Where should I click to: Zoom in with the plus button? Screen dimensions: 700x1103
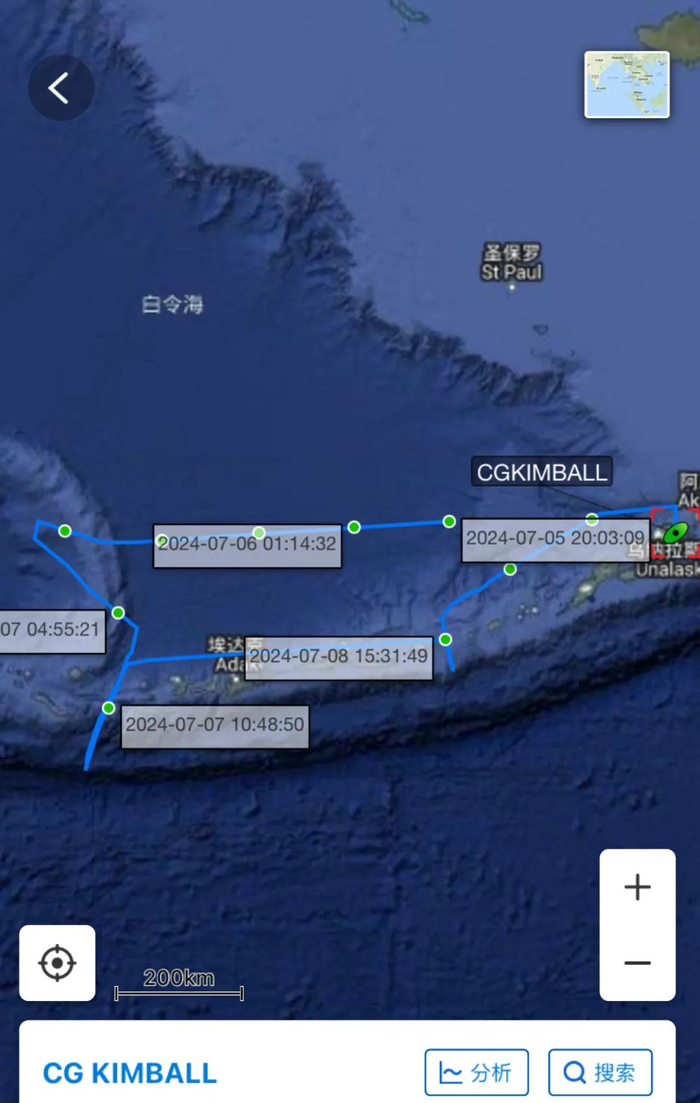pyautogui.click(x=637, y=887)
